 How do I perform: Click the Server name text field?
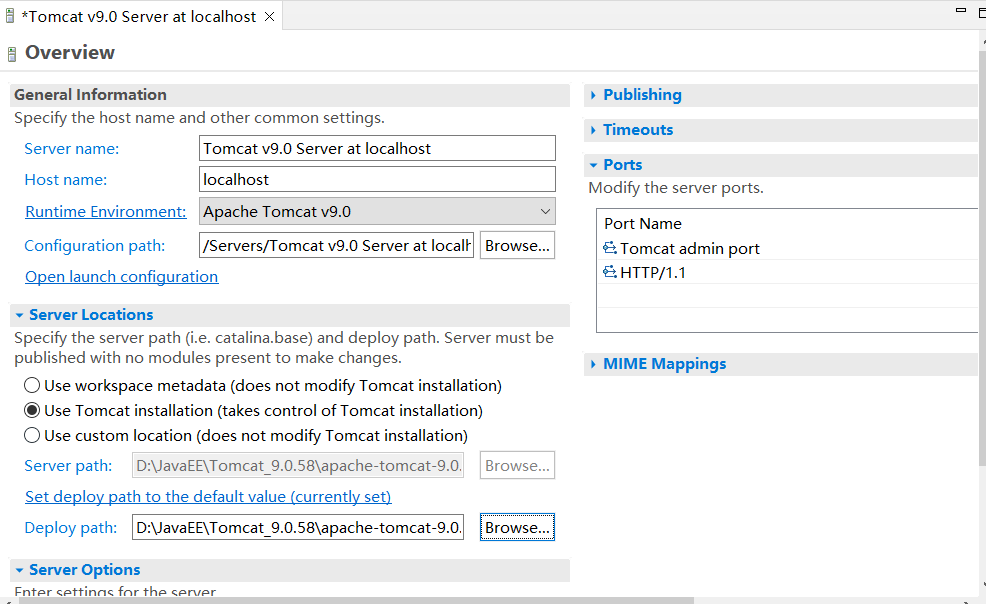tap(377, 148)
